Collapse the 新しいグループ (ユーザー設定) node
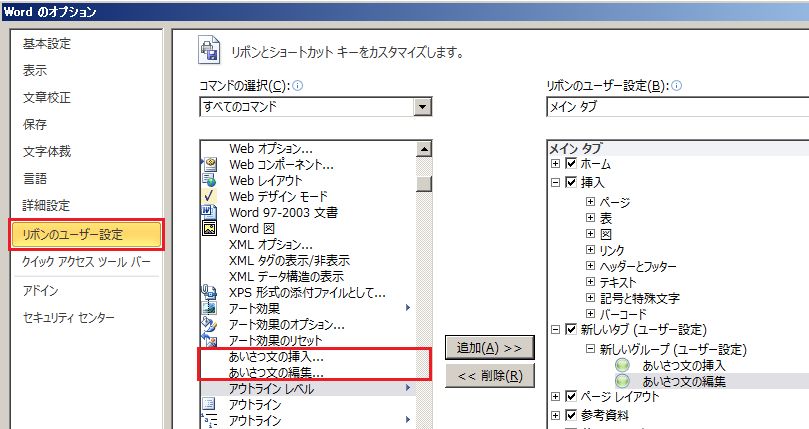Screen dimensions: 809x429 point(590,349)
